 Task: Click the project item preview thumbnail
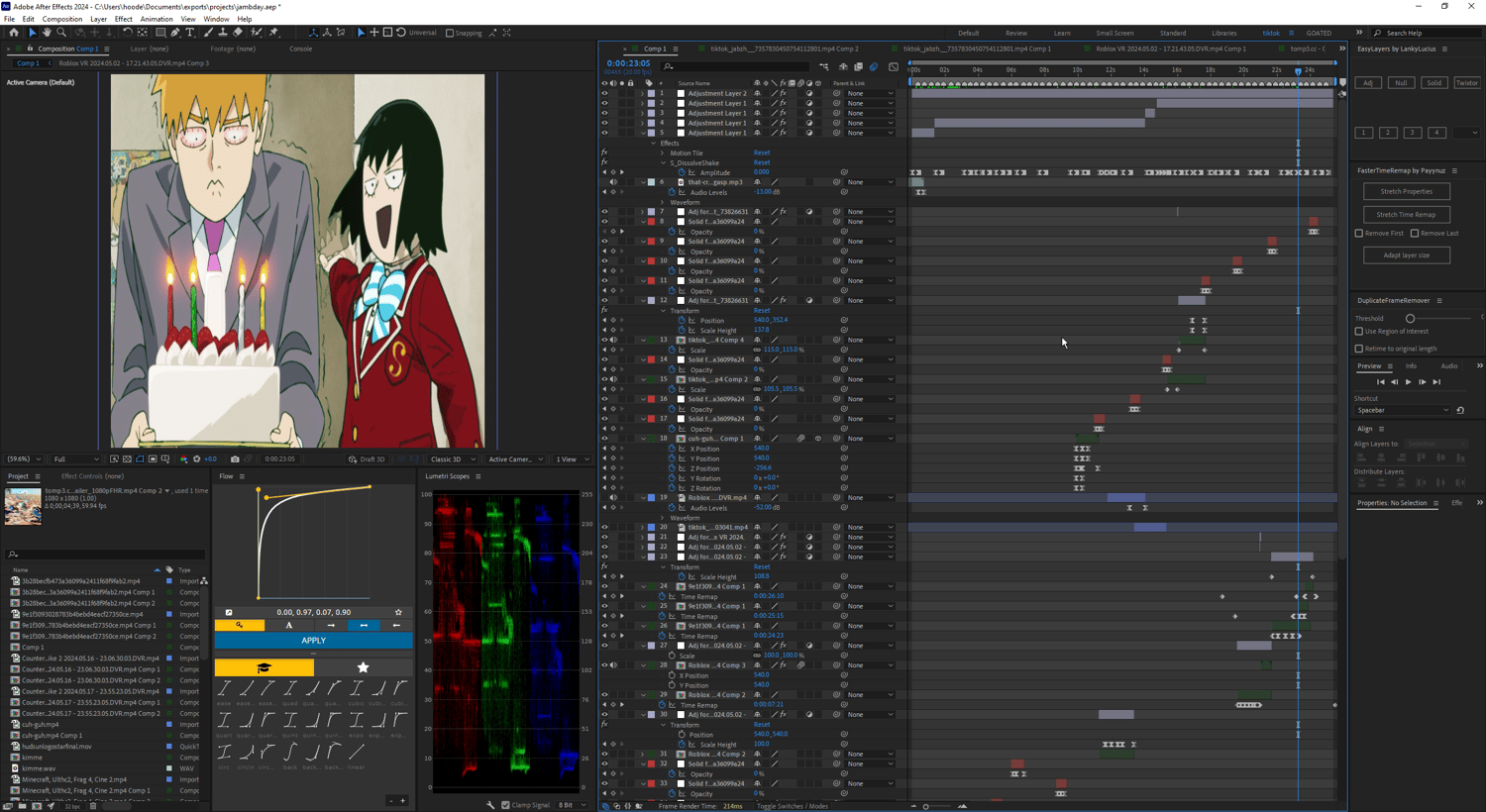point(23,505)
